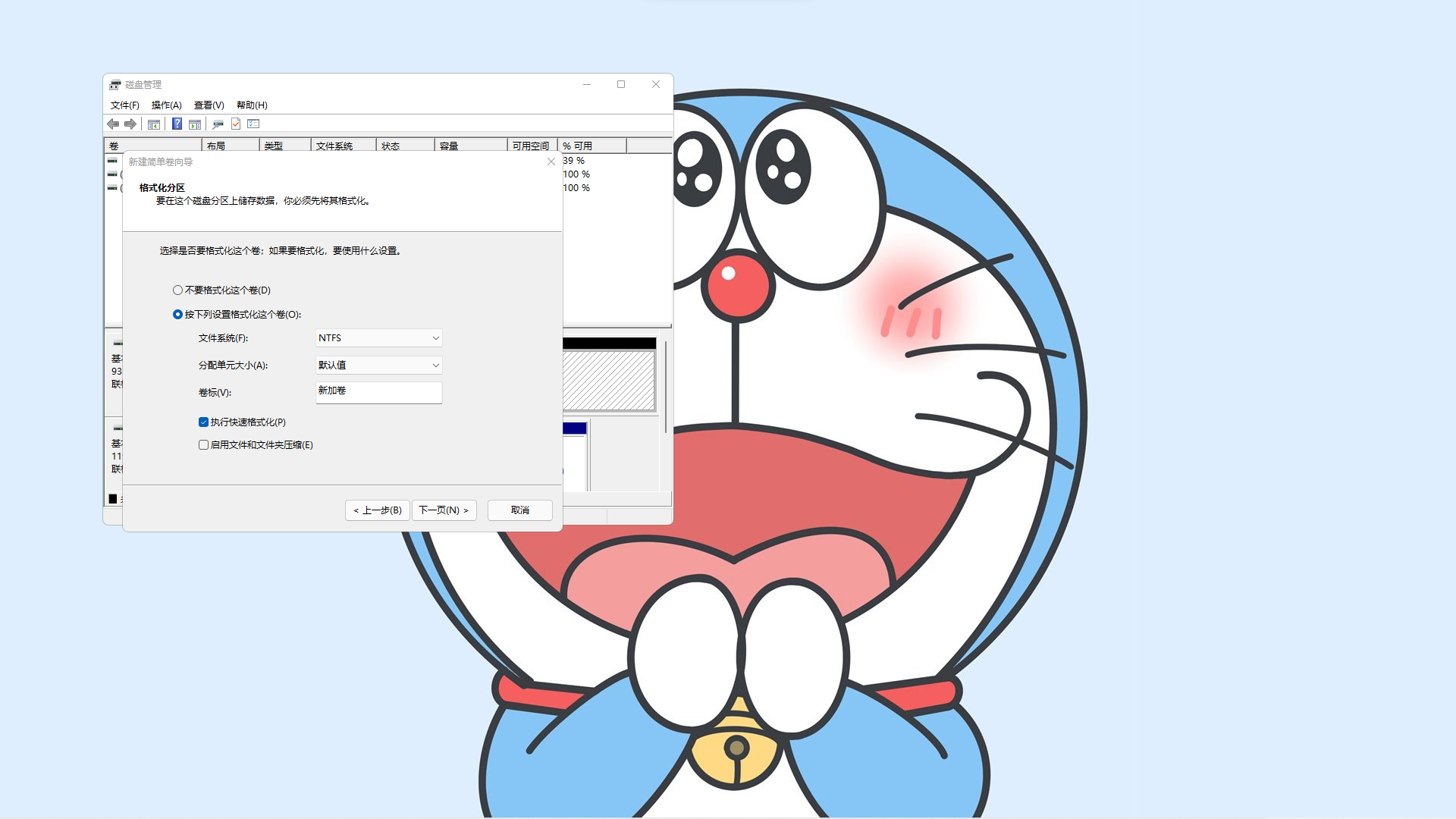The image size is (1456, 819).
Task: Uncheck 执行快速格式化 checkbox
Action: tap(203, 422)
